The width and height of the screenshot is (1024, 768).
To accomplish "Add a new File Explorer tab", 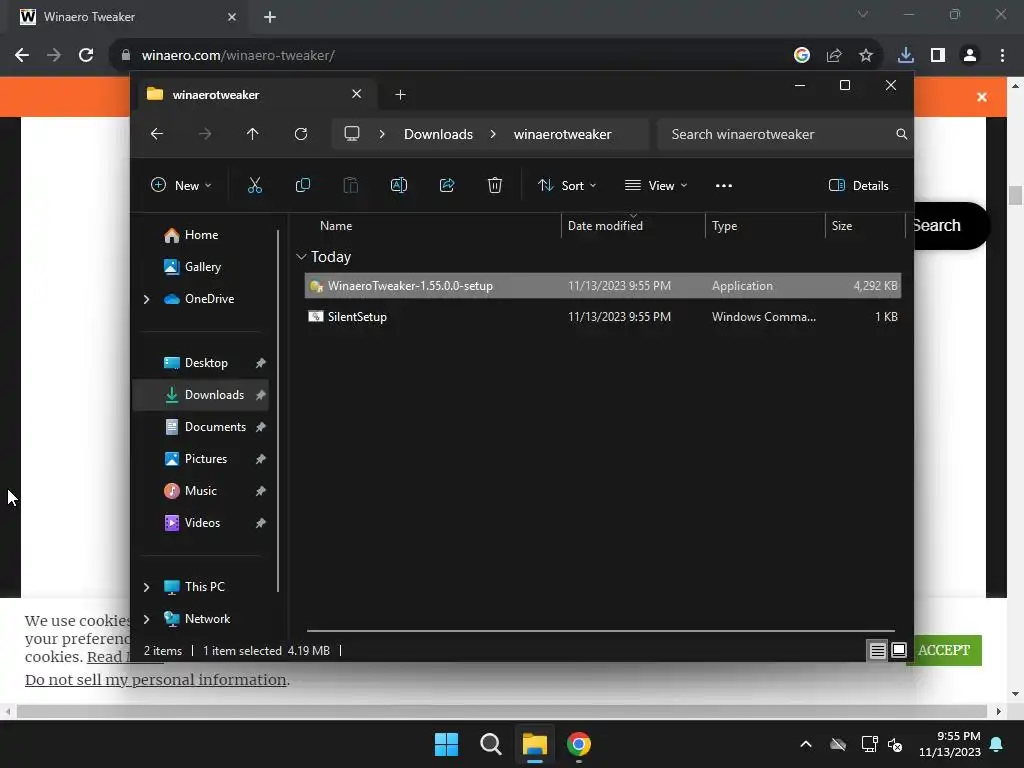I will (x=400, y=95).
